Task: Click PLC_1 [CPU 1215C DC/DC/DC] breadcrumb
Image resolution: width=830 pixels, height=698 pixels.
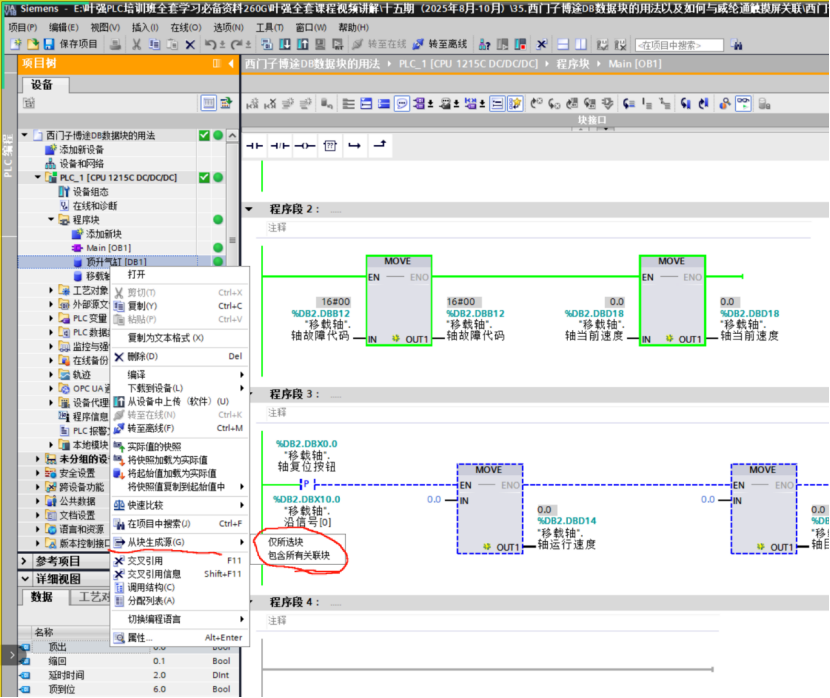Action: pos(467,64)
